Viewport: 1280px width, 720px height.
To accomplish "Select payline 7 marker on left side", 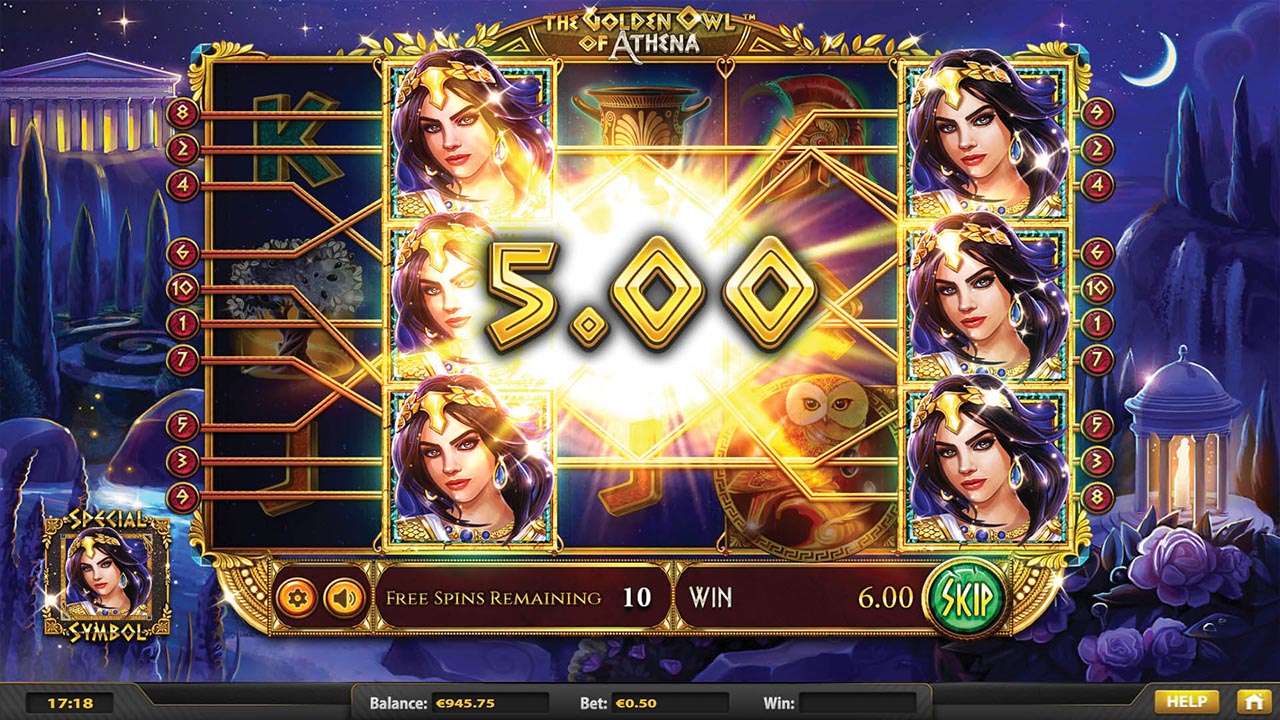I will (x=182, y=360).
